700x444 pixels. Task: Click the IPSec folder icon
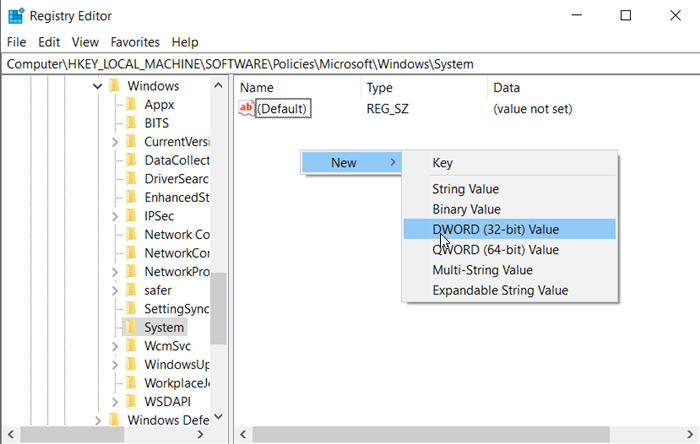click(132, 216)
